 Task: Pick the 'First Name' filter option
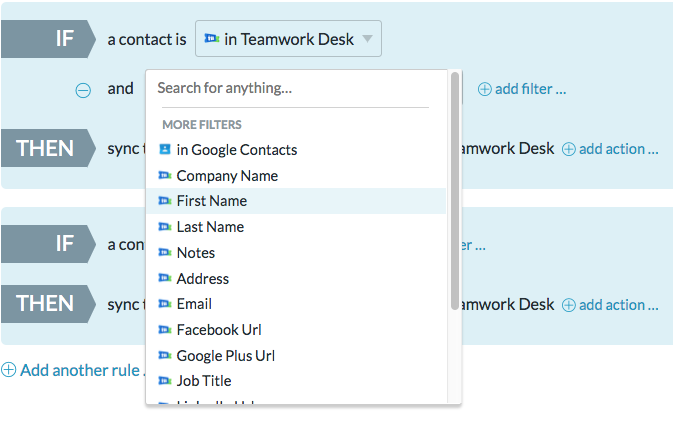click(x=296, y=201)
